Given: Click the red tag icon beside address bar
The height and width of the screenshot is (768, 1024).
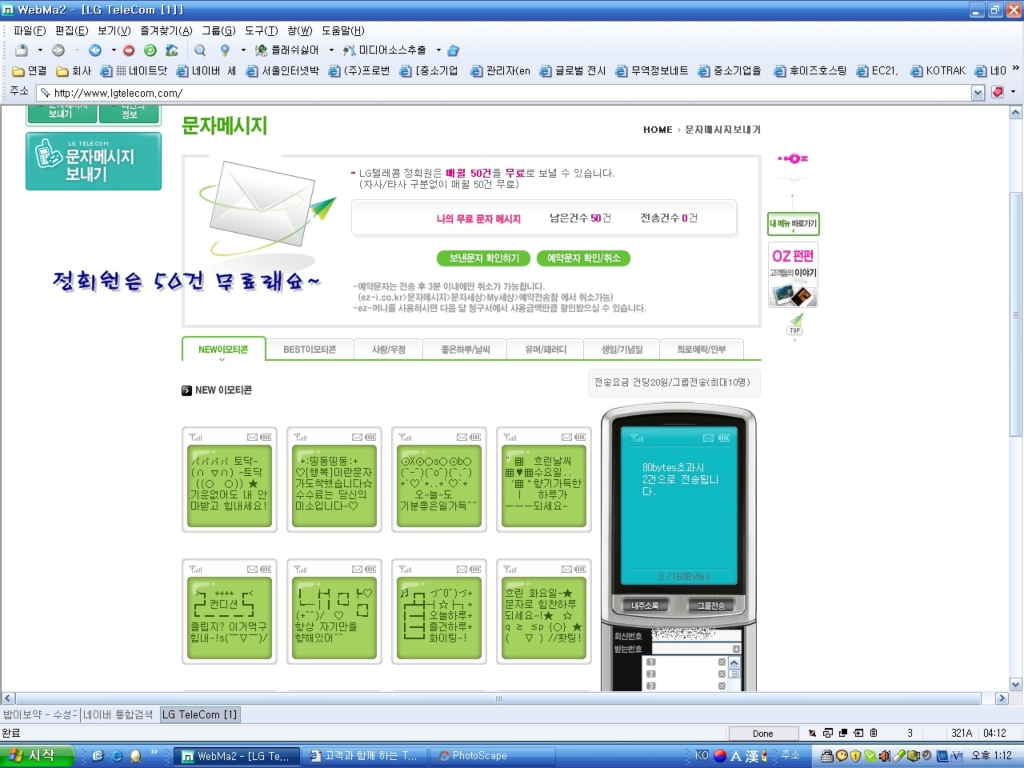Looking at the screenshot, I should 997,93.
